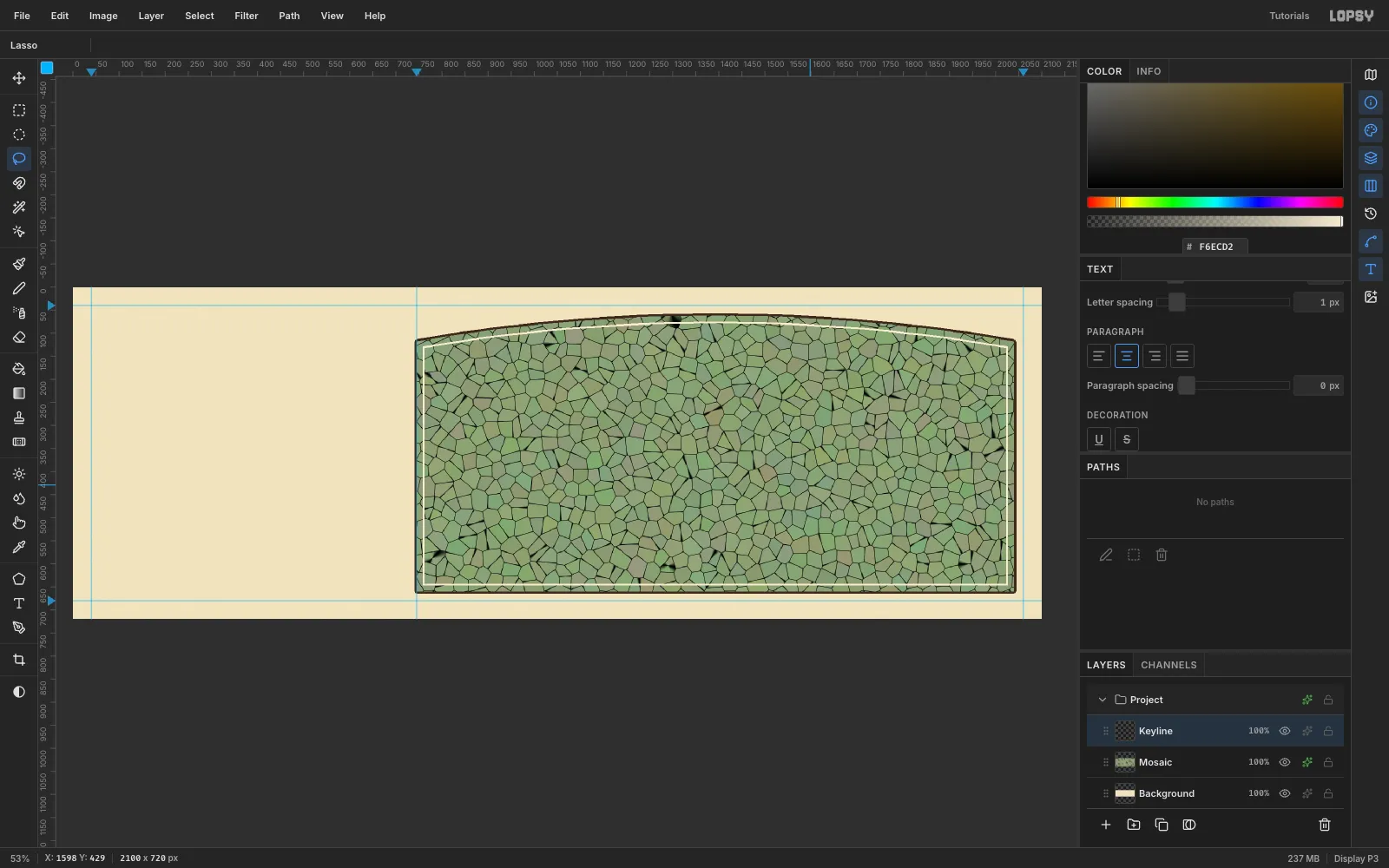Screen dimensions: 1389x868
Task: Click the hue spectrum slider
Action: (1215, 202)
